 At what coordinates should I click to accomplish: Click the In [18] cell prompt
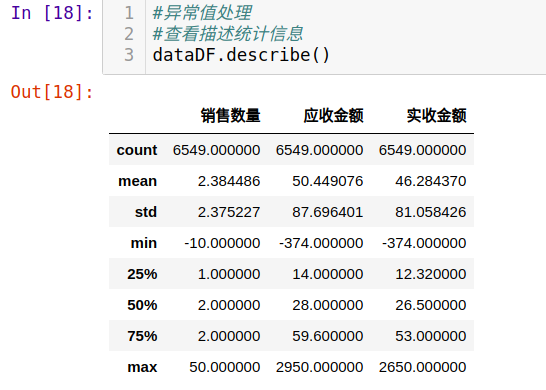tap(52, 13)
